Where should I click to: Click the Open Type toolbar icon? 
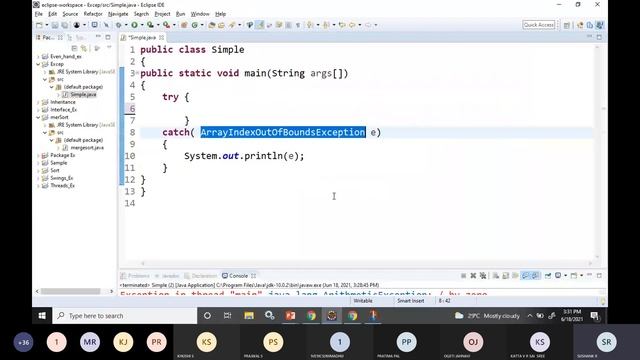[x=212, y=25]
